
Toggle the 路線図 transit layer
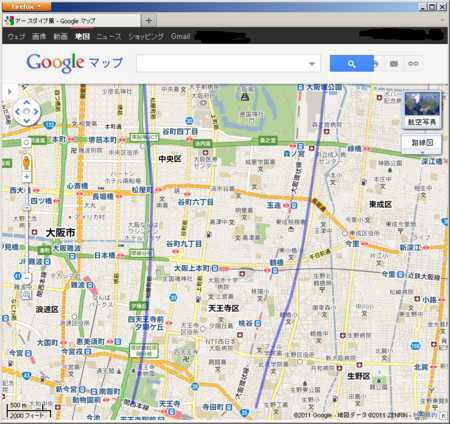(422, 143)
